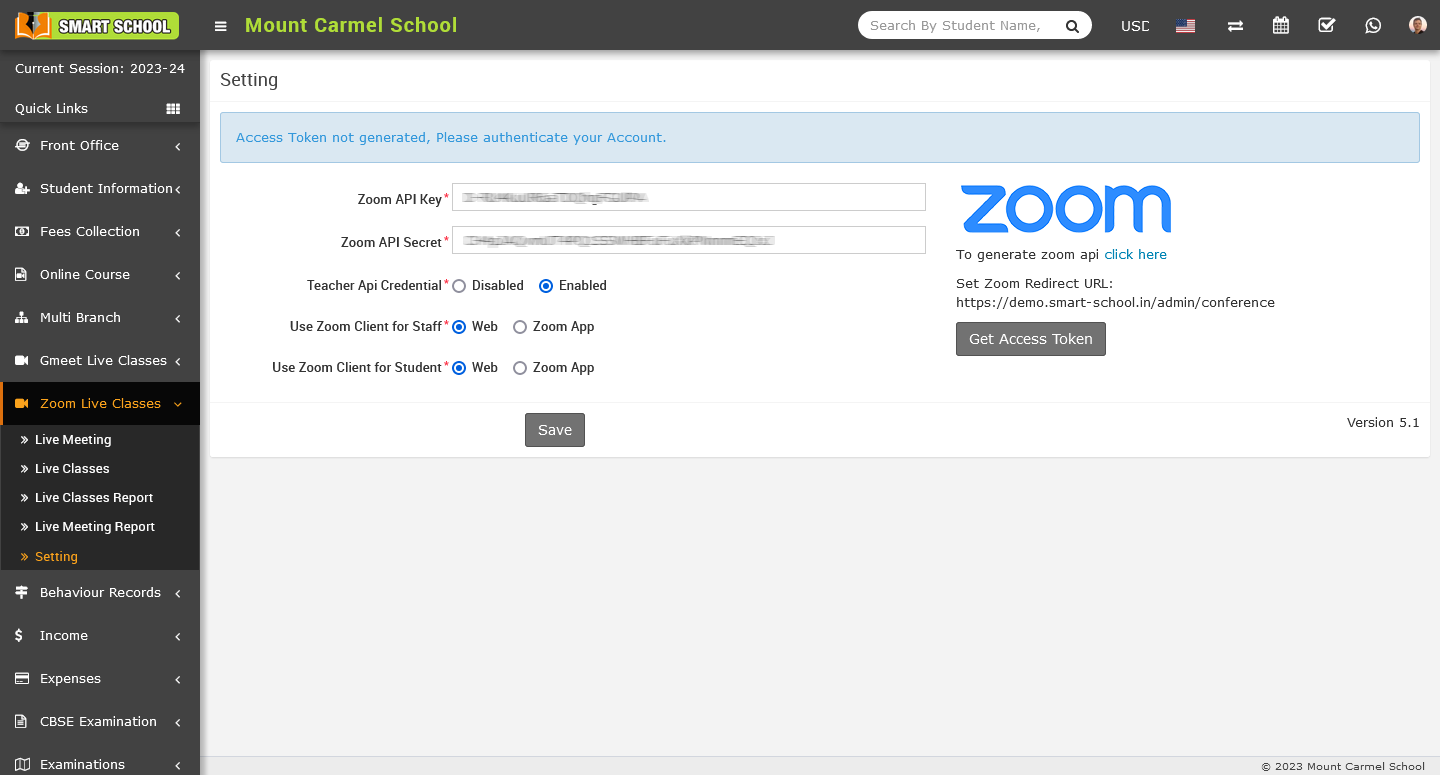The width and height of the screenshot is (1440, 775).
Task: Open the language flag icon
Action: [x=1185, y=26]
